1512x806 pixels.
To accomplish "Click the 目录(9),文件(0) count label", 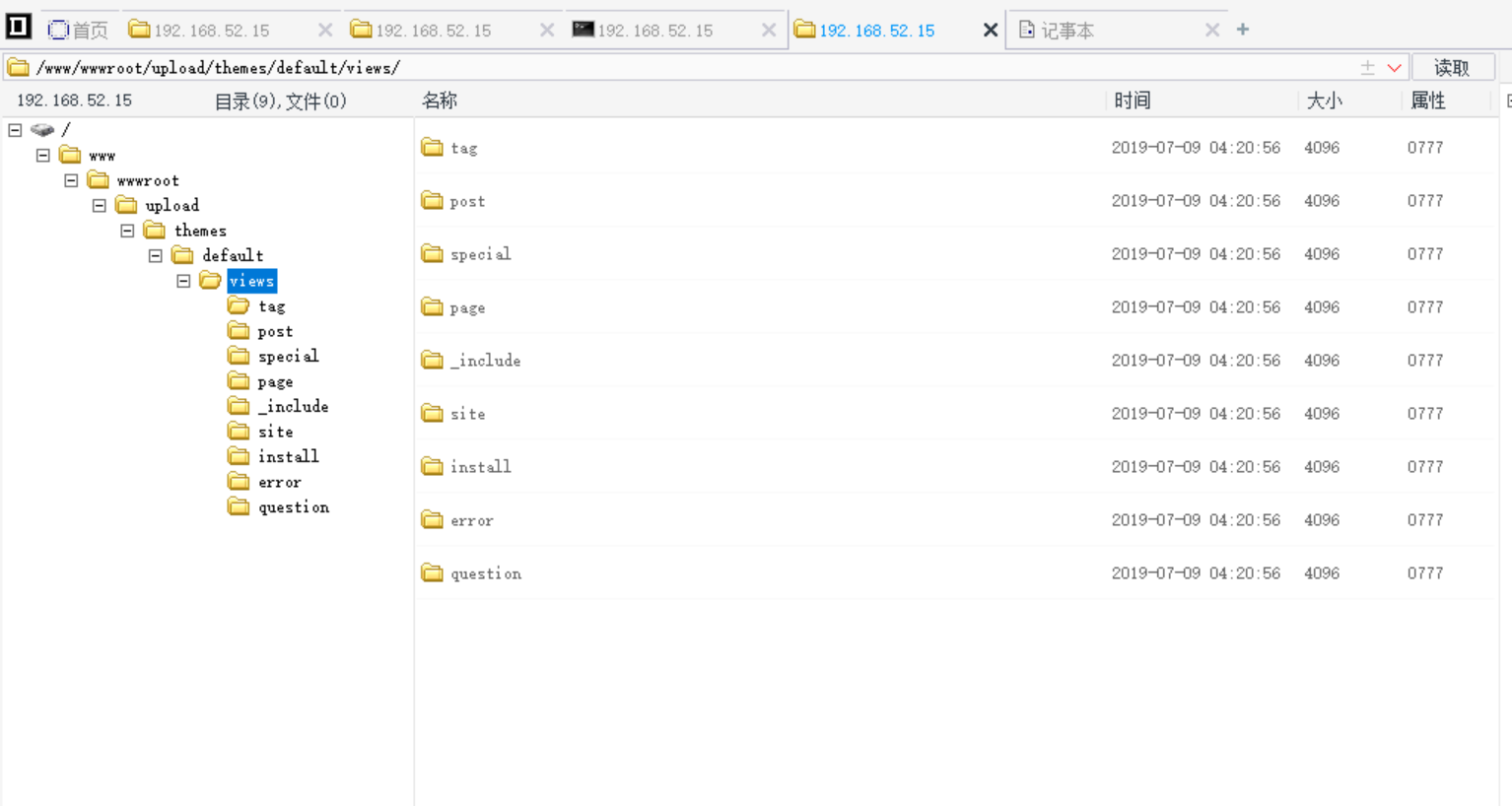I will coord(281,101).
